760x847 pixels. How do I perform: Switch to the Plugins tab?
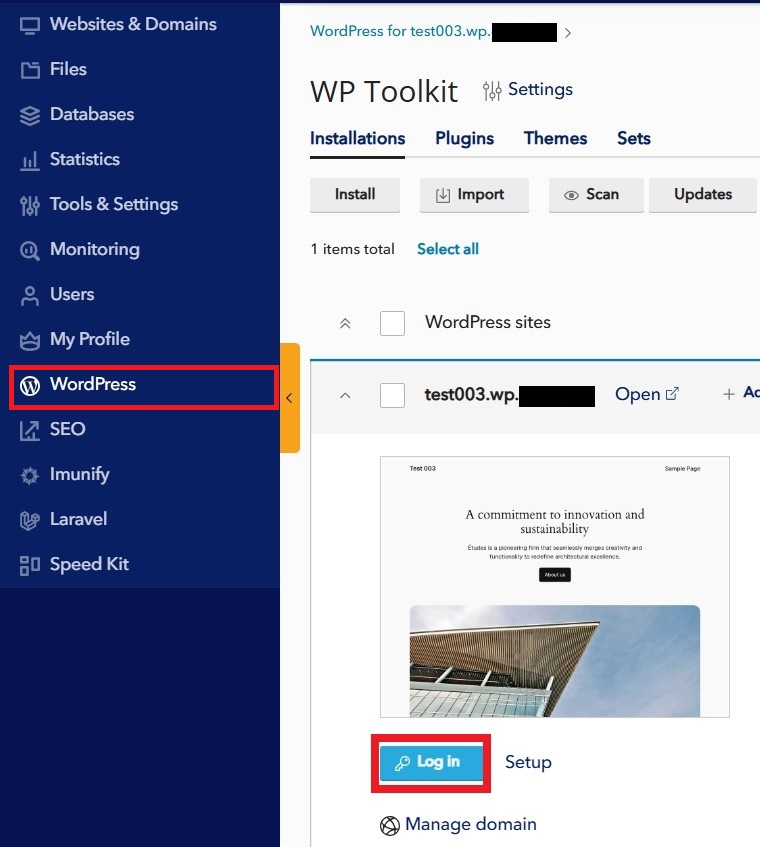coord(465,138)
